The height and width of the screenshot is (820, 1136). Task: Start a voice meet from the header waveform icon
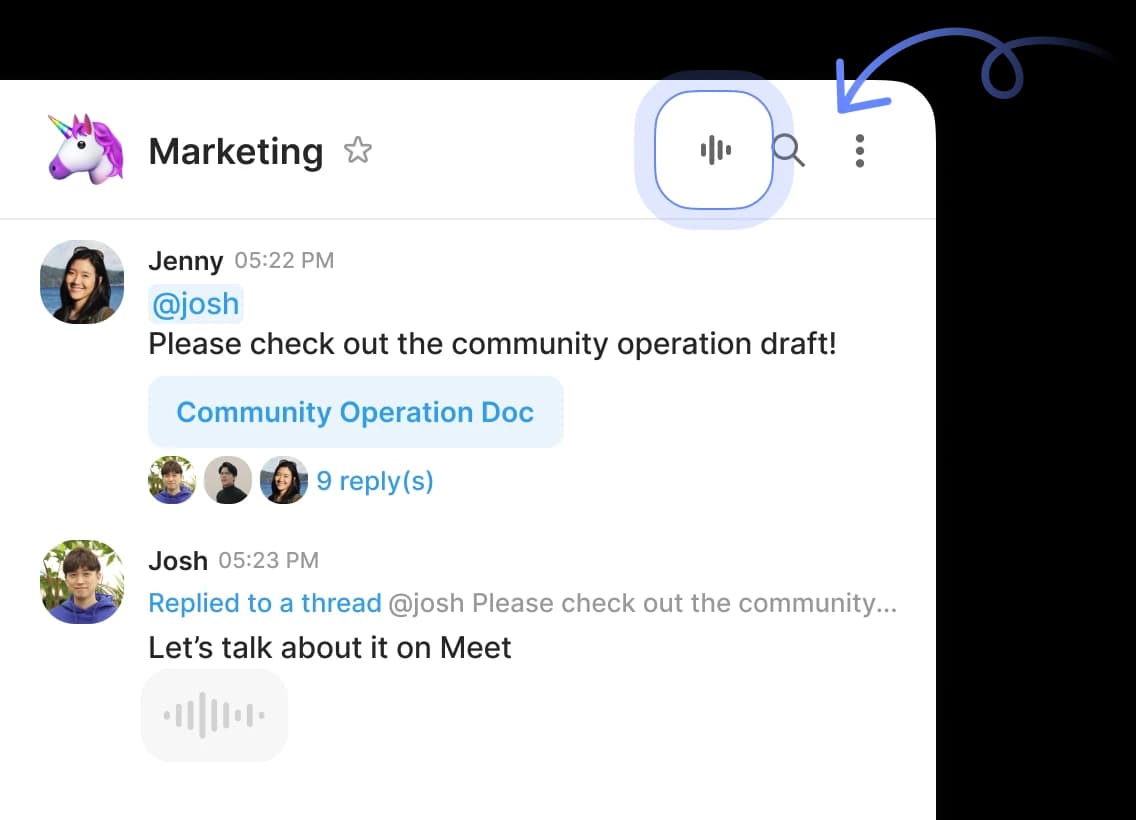[714, 151]
